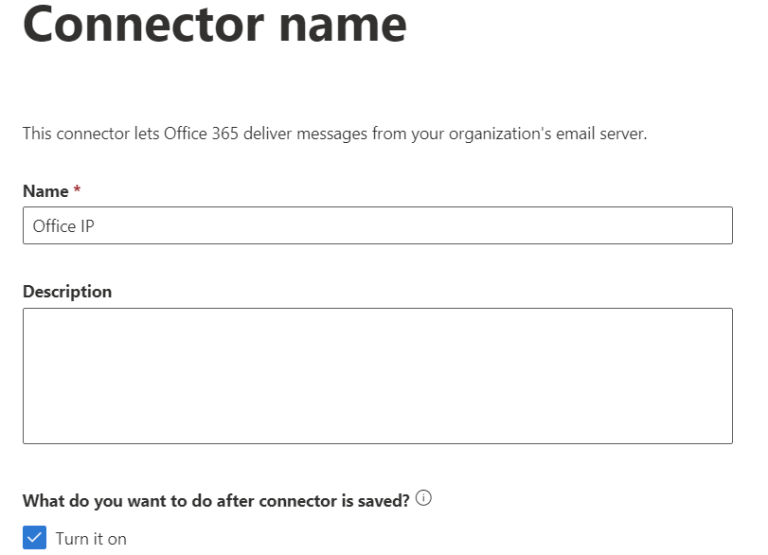Click the 'Description' field label
Image resolution: width=768 pixels, height=555 pixels.
67,292
